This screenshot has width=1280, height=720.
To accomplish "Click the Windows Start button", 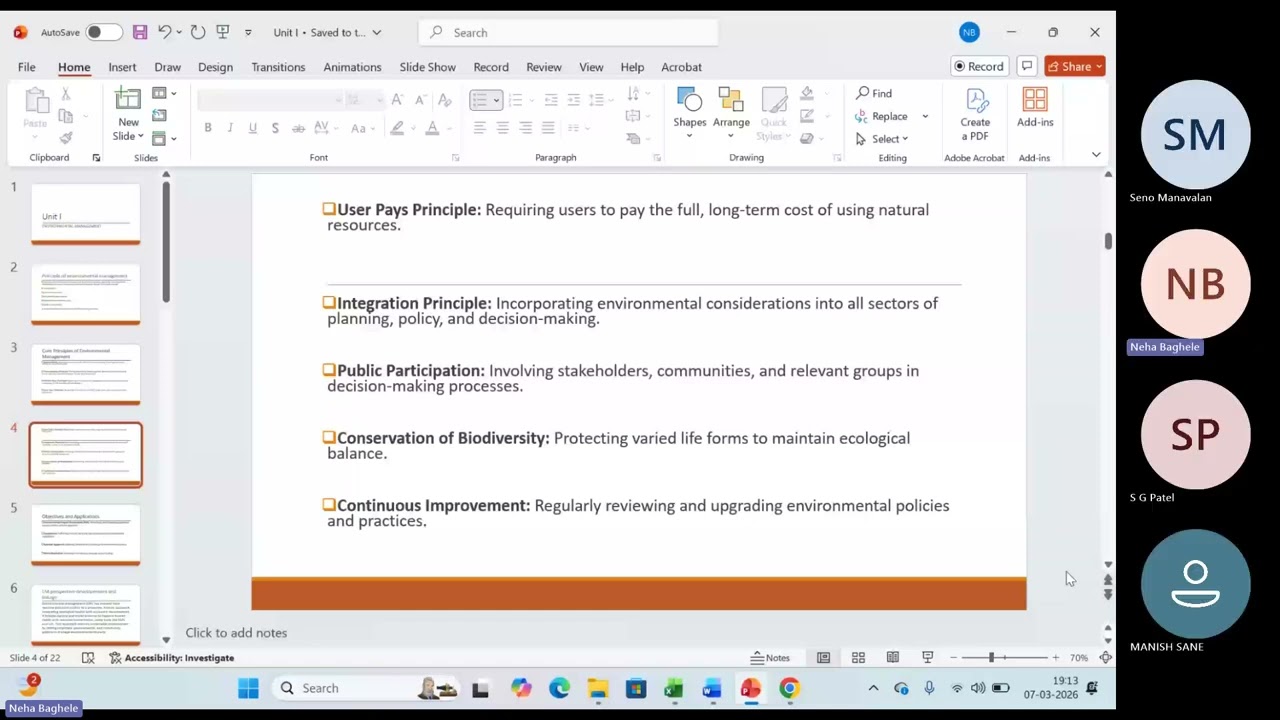I will (x=248, y=688).
